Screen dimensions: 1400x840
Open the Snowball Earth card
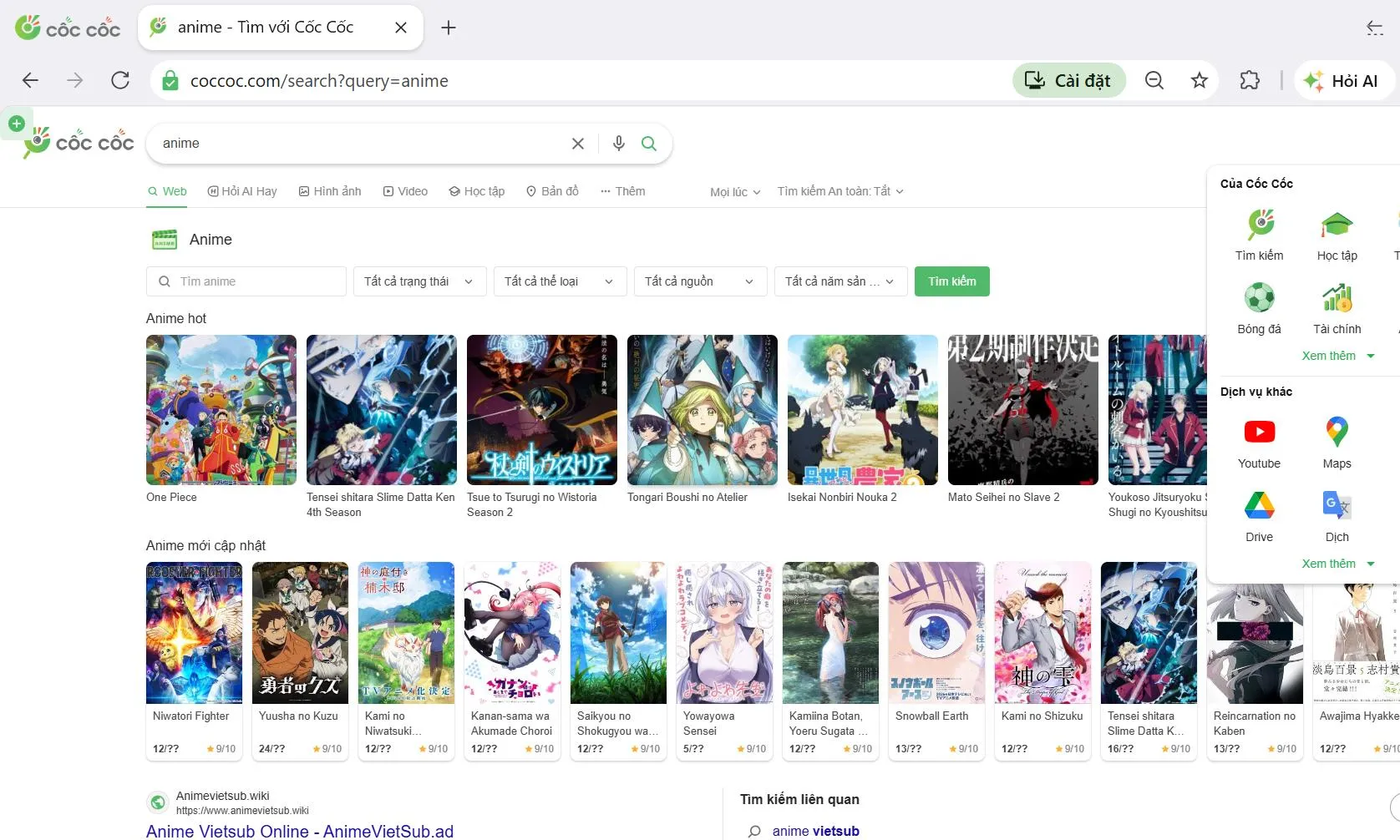(937, 660)
